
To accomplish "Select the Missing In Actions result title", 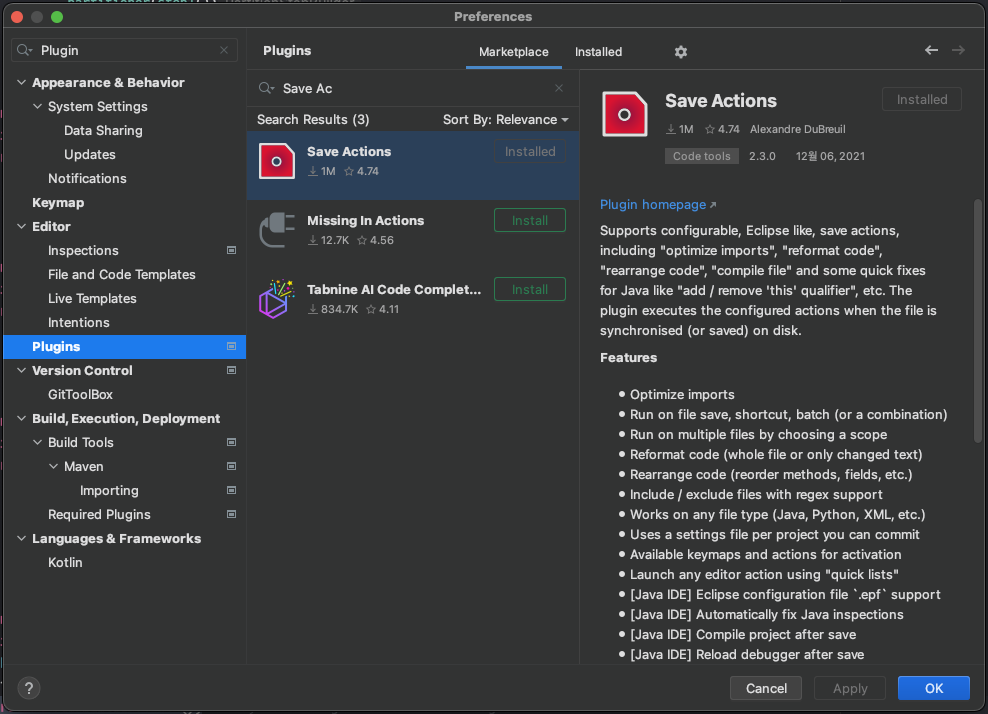I will click(x=365, y=221).
